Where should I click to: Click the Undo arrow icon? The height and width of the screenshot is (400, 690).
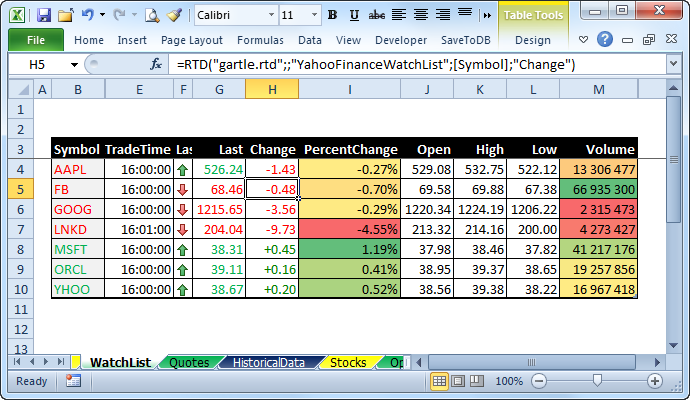pyautogui.click(x=88, y=16)
